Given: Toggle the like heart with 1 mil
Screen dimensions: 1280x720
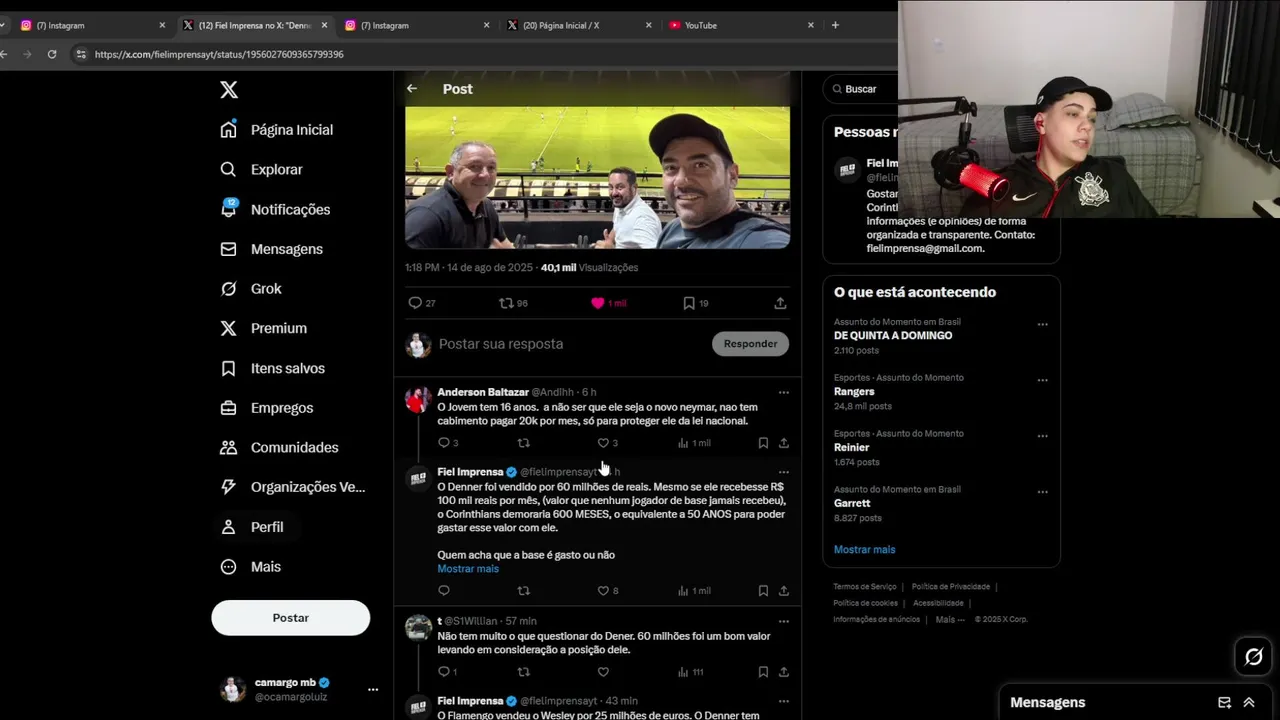Looking at the screenshot, I should (x=598, y=303).
